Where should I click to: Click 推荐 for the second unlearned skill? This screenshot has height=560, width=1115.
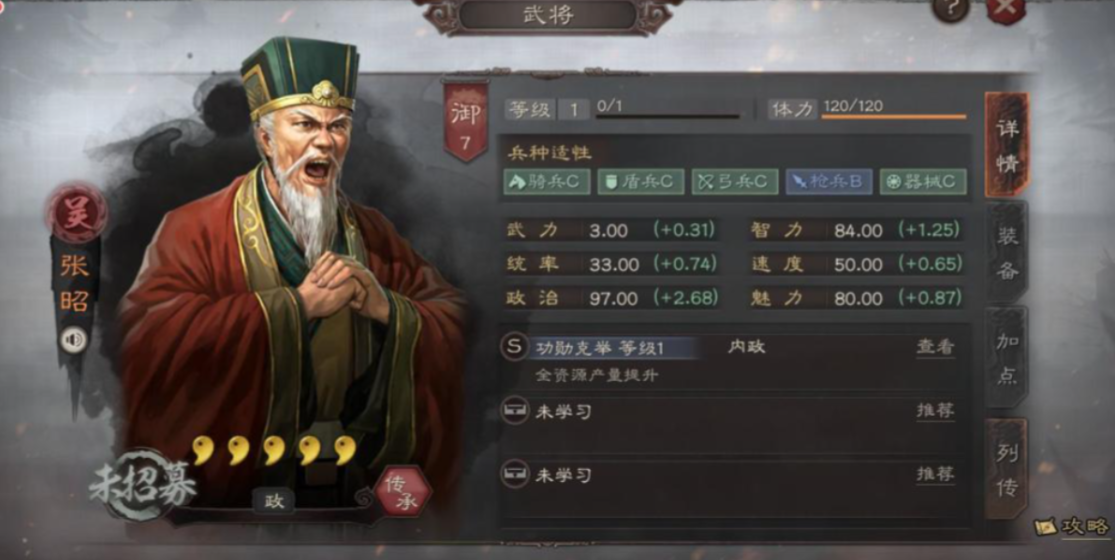(935, 474)
